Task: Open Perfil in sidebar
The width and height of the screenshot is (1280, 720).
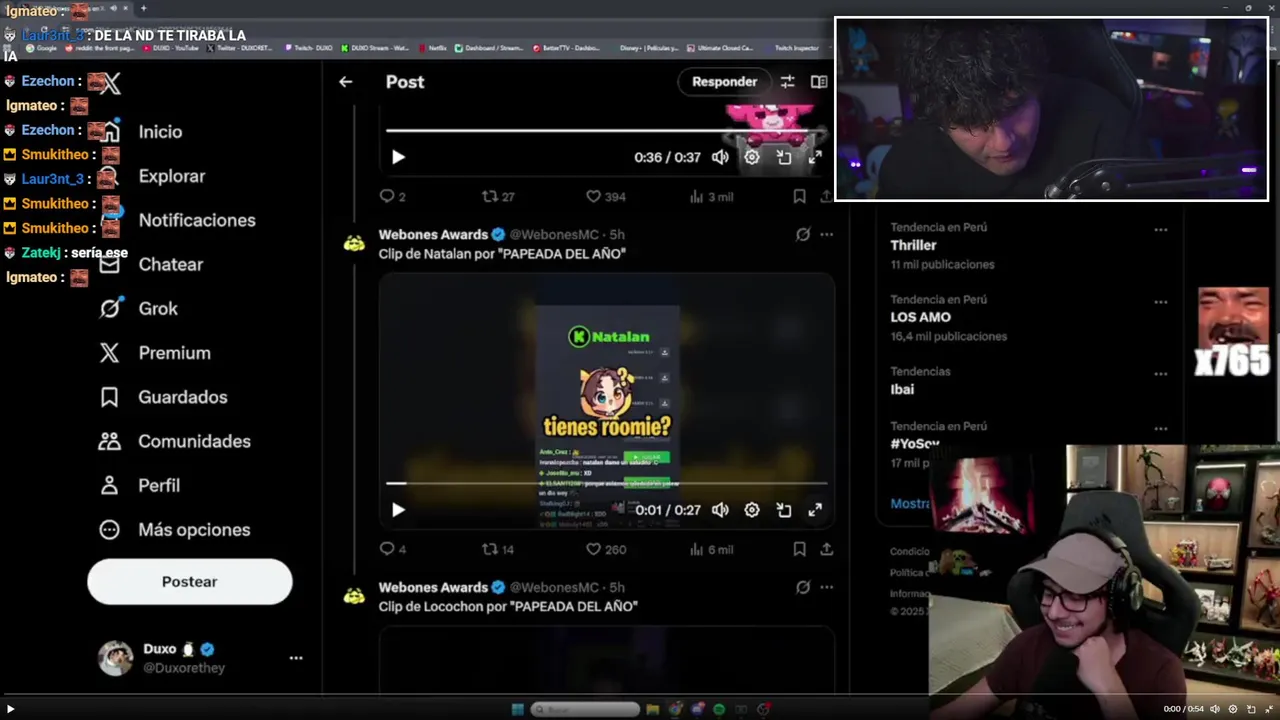Action: pos(140,485)
